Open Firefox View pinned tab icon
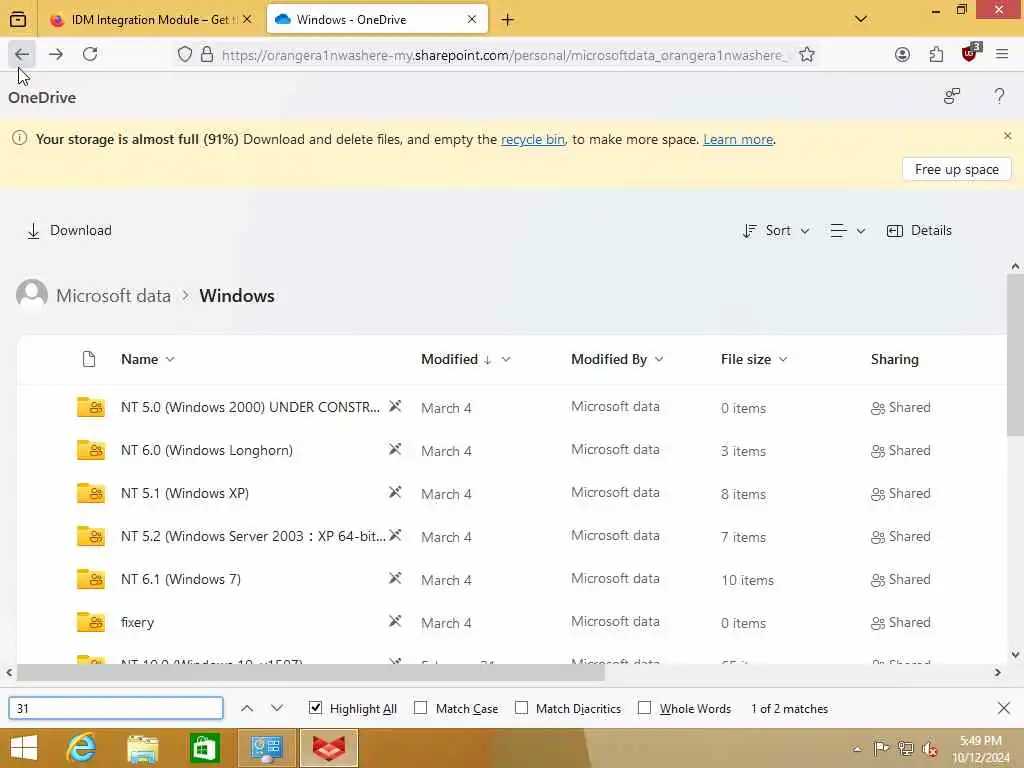Image resolution: width=1024 pixels, height=768 pixels. click(18, 20)
